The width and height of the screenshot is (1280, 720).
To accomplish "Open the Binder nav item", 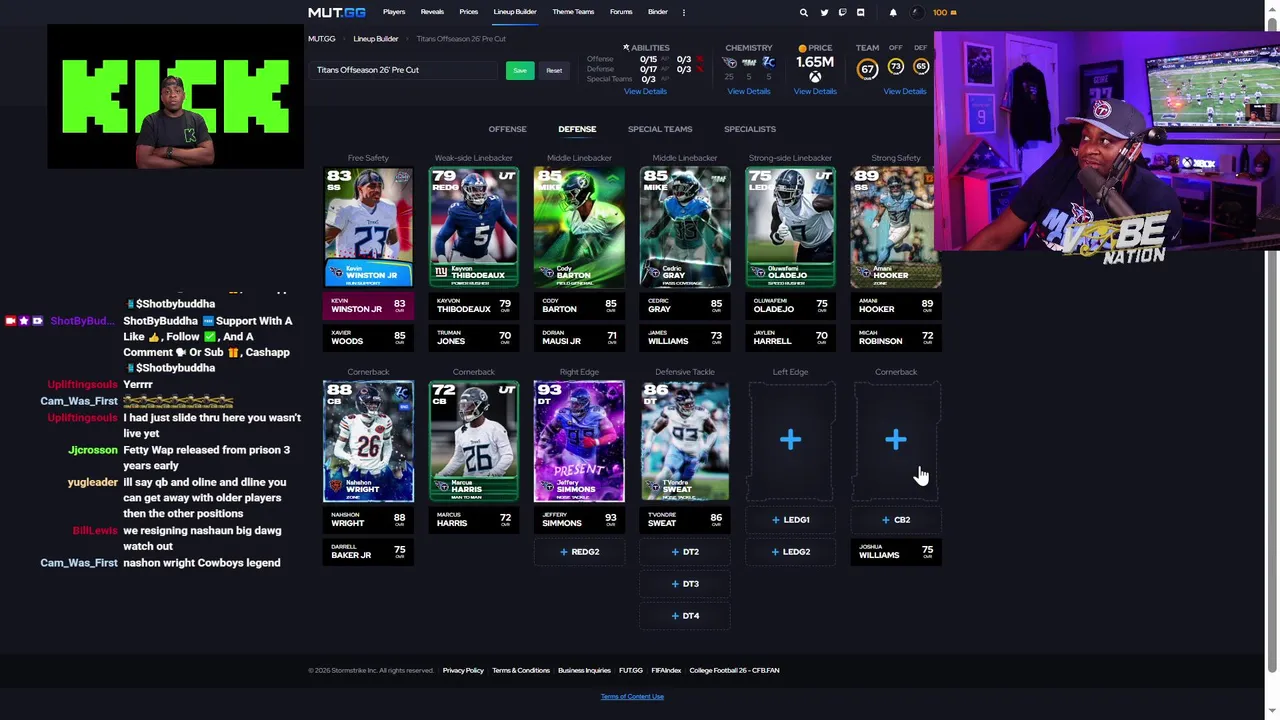I will pyautogui.click(x=657, y=12).
